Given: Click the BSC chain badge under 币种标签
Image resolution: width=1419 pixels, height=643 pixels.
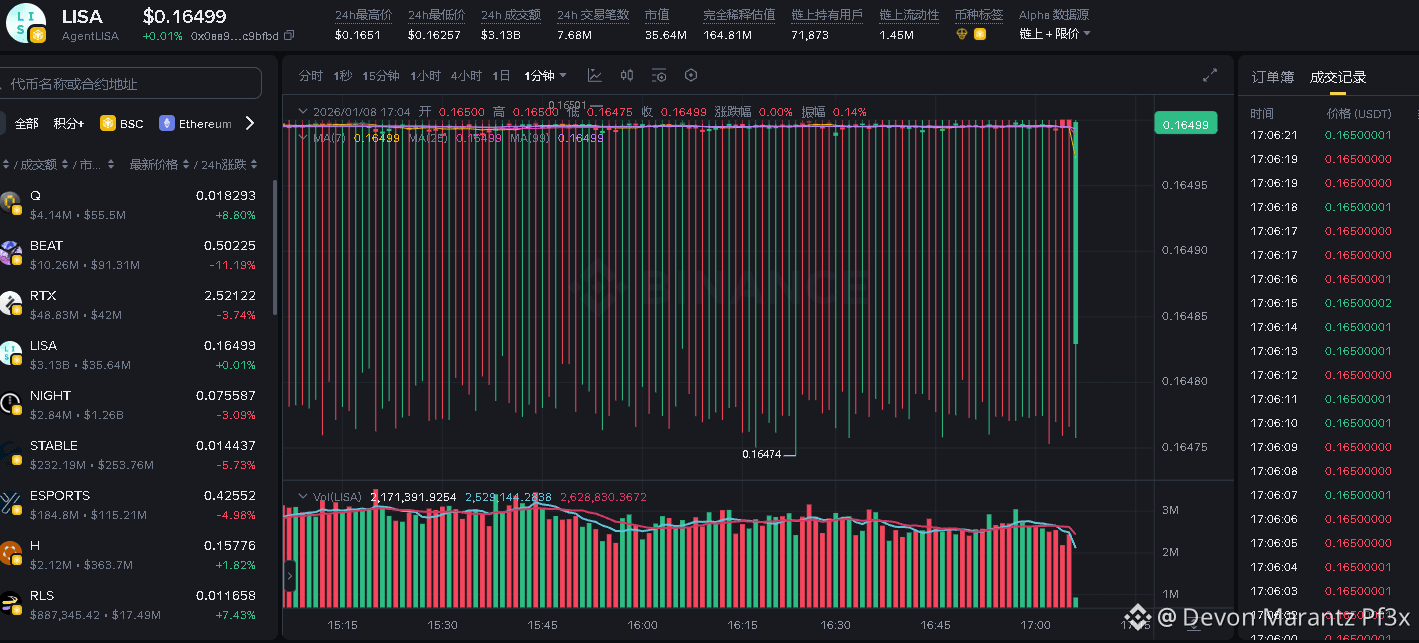Looking at the screenshot, I should (x=980, y=34).
